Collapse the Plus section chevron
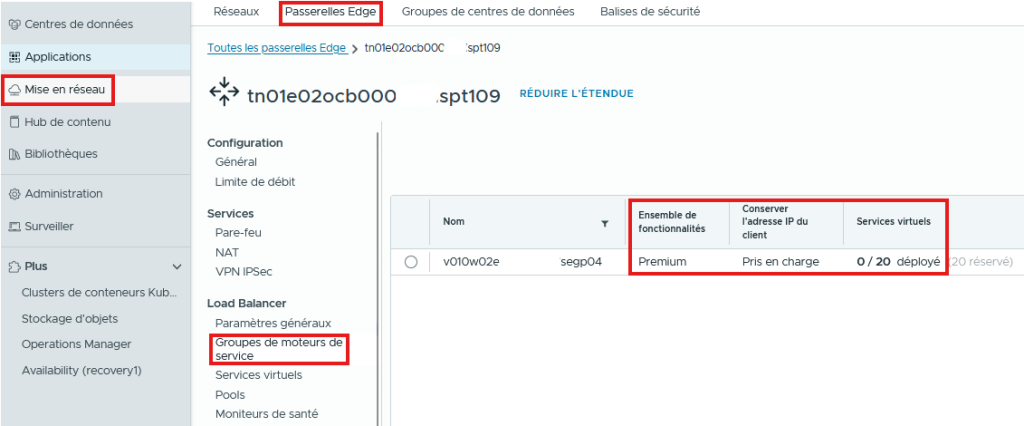 pos(177,267)
